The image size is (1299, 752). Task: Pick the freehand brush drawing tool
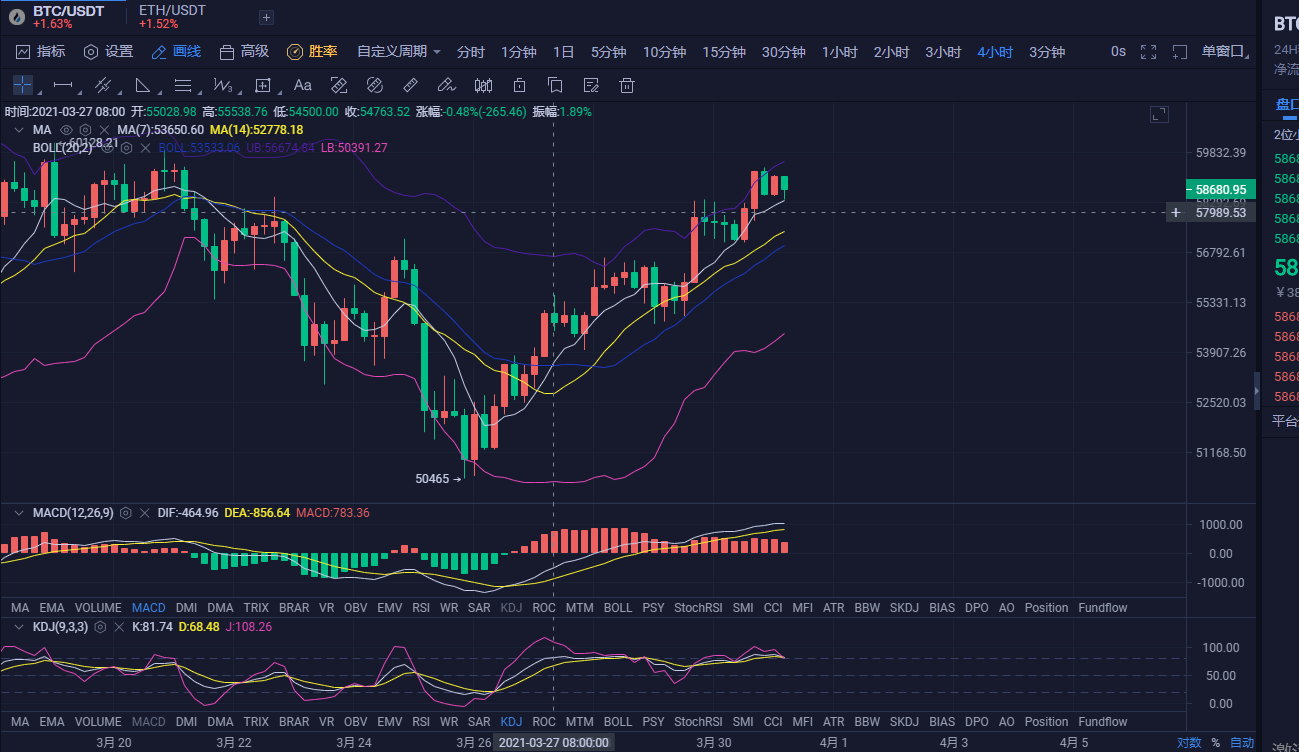tap(446, 85)
